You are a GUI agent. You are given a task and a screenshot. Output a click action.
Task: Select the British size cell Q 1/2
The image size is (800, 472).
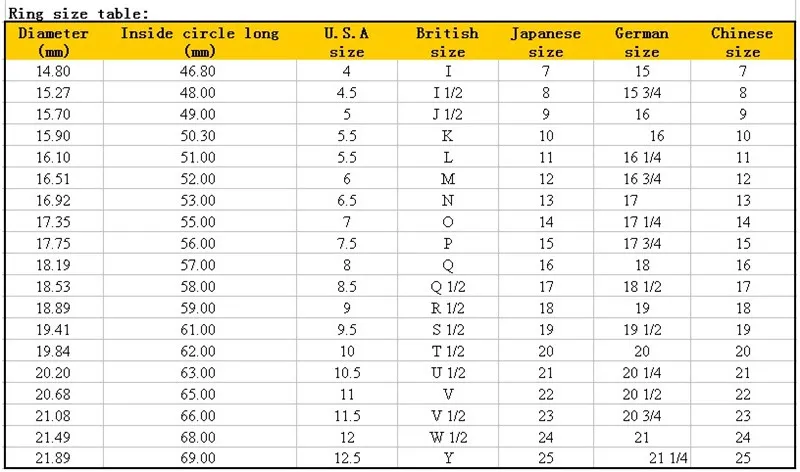(x=447, y=287)
